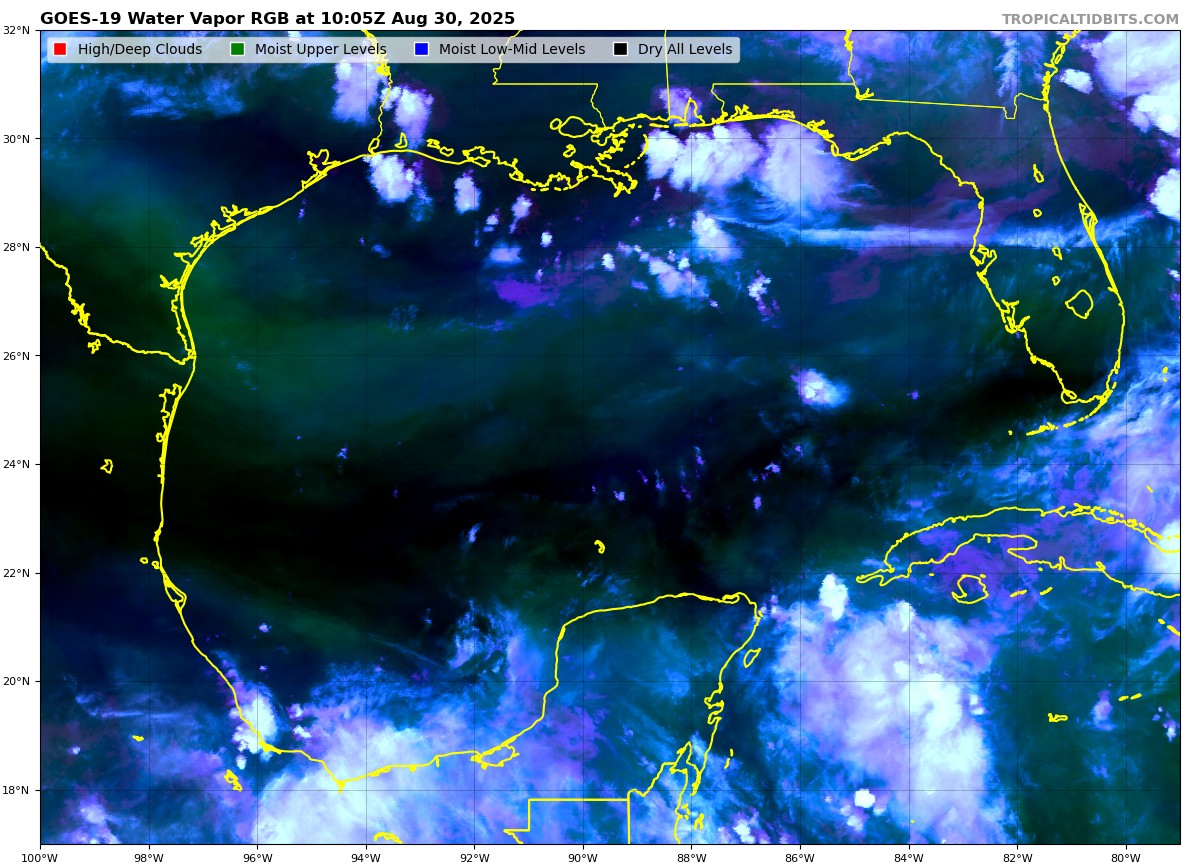1200x867 pixels.
Task: Click the TROPICALTIDBITS.COM text
Action: [1090, 19]
